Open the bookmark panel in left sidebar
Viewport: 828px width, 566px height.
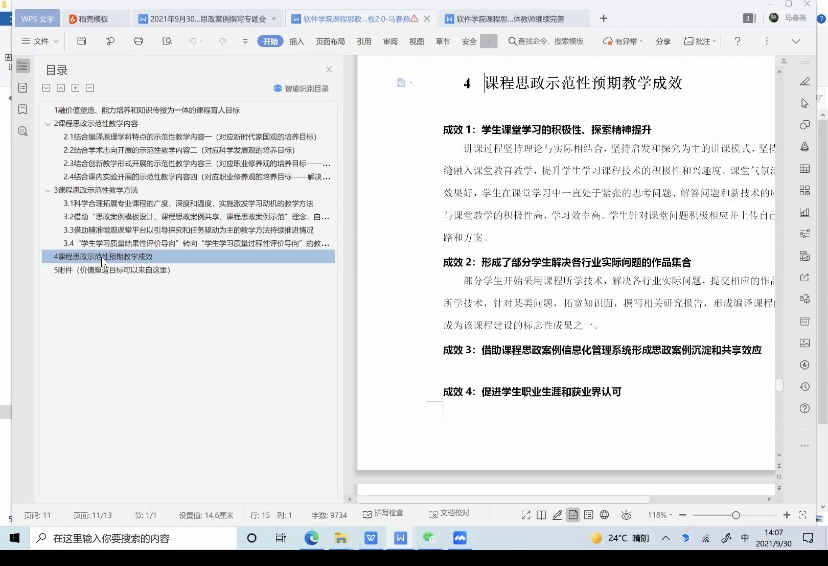[22, 109]
